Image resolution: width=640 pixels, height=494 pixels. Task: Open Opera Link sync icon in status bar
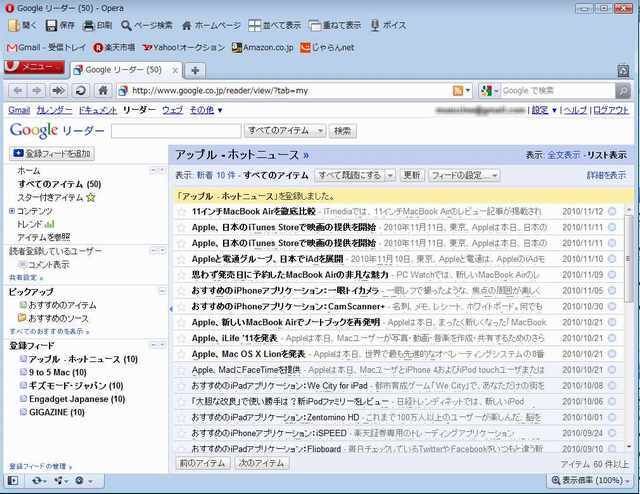(x=39, y=481)
